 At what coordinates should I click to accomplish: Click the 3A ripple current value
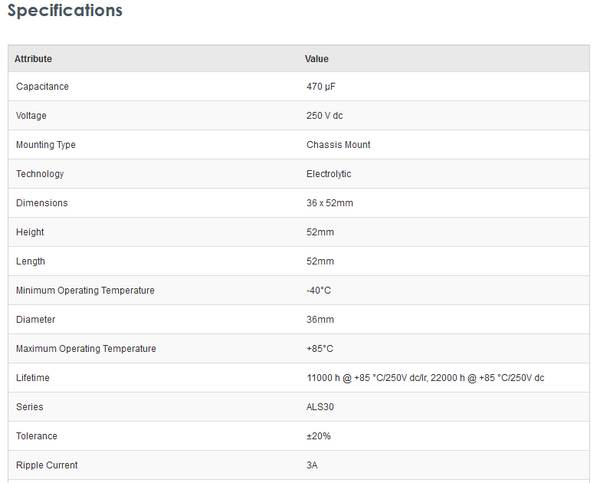[313, 464]
